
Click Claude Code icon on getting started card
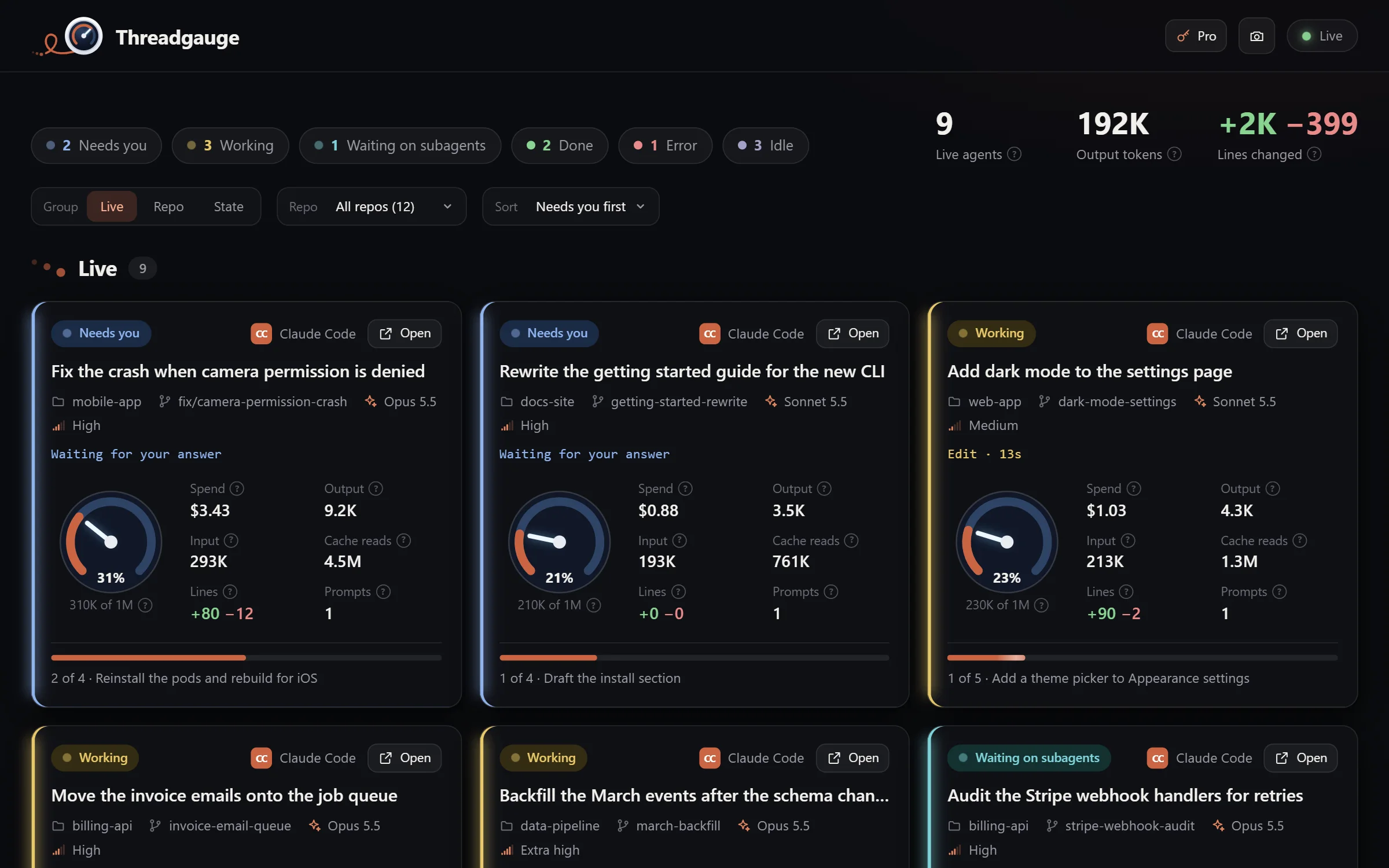pyautogui.click(x=710, y=334)
